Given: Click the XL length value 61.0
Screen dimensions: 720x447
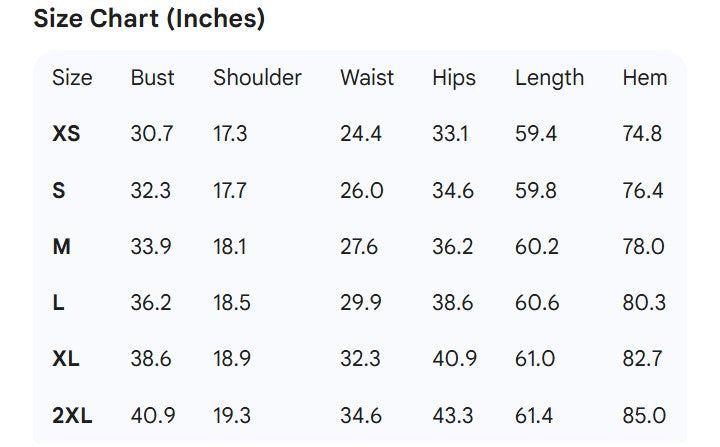Looking at the screenshot, I should coord(536,359).
